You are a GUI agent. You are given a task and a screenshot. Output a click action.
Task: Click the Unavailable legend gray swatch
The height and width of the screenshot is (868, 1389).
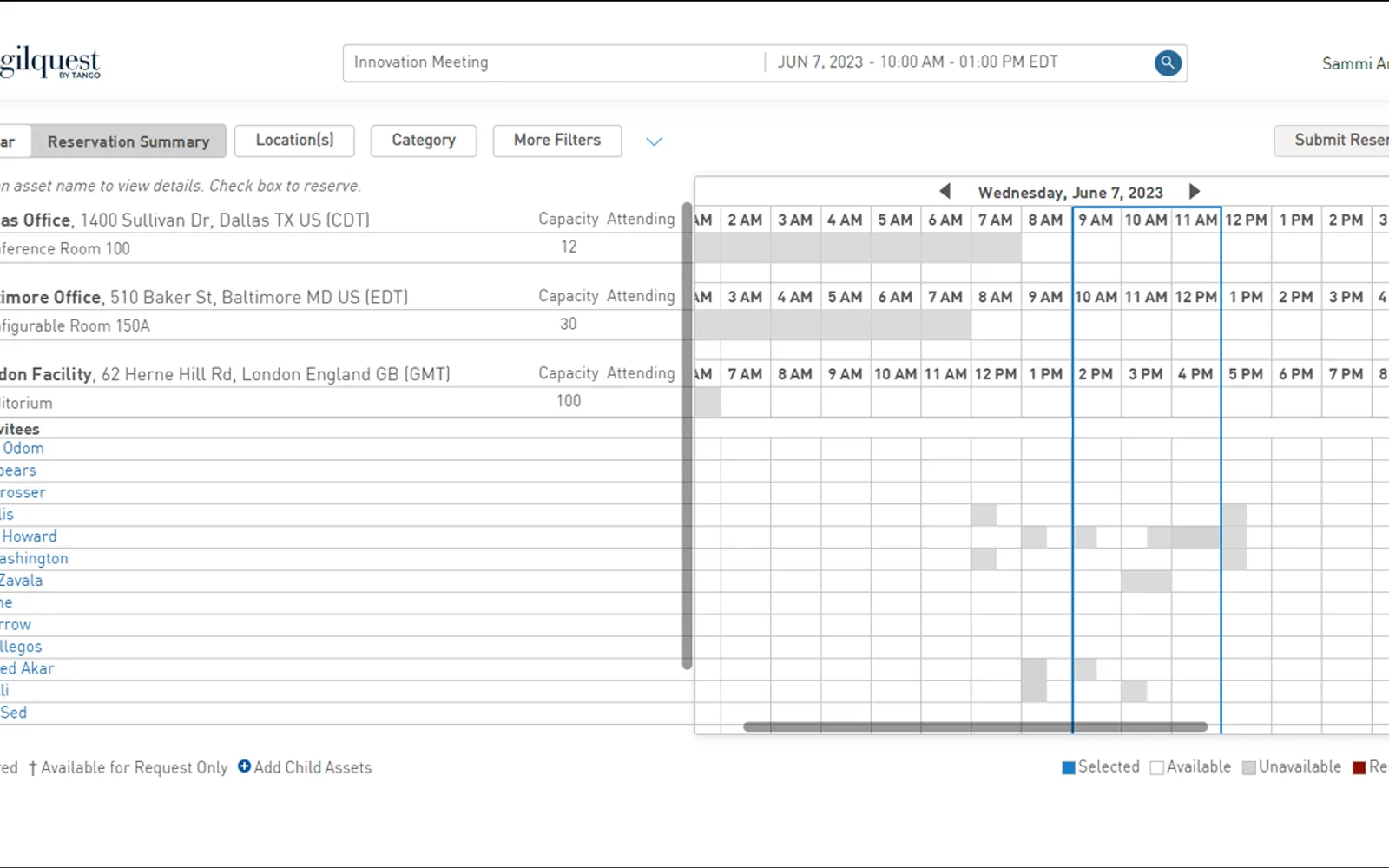1248,767
